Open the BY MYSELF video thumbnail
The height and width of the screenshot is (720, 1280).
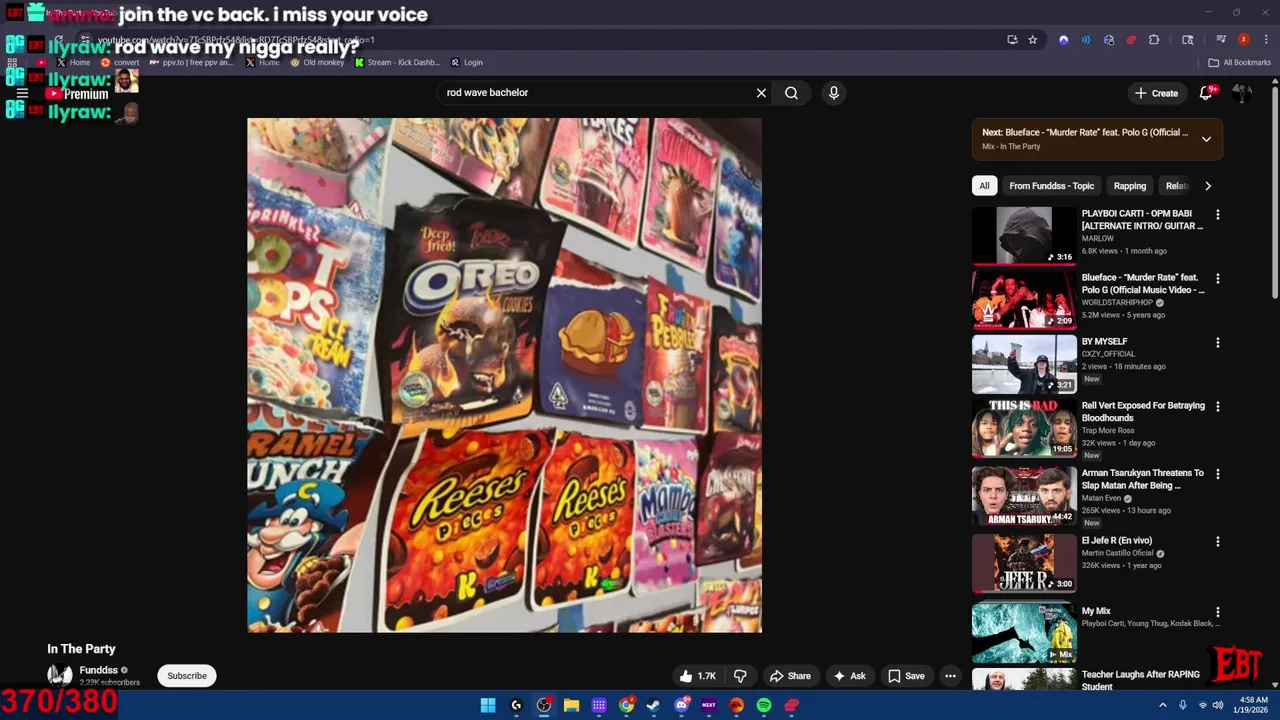(x=1024, y=364)
